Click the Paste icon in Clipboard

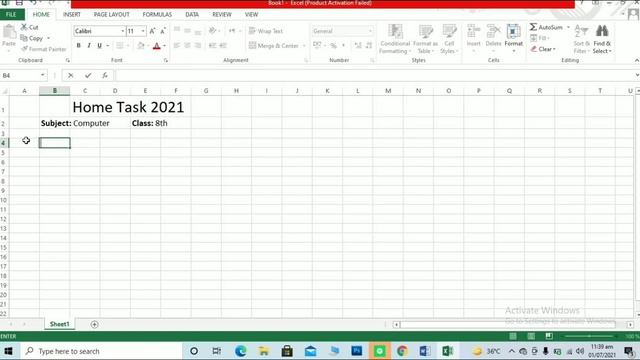(9, 32)
